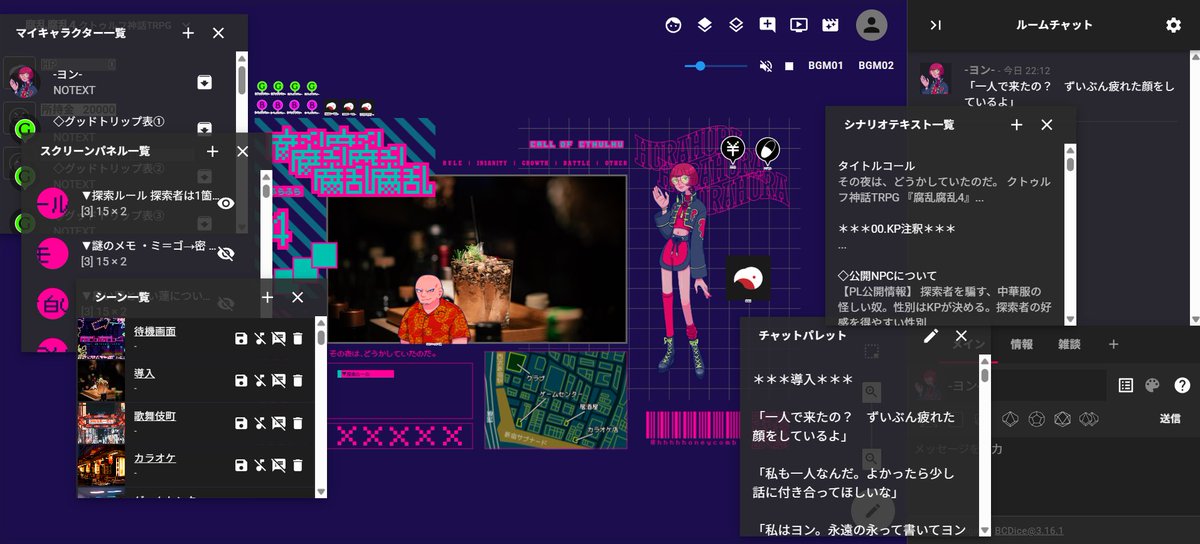The width and height of the screenshot is (1200, 544).
Task: Save the 導入 scene
Action: pyautogui.click(x=240, y=381)
